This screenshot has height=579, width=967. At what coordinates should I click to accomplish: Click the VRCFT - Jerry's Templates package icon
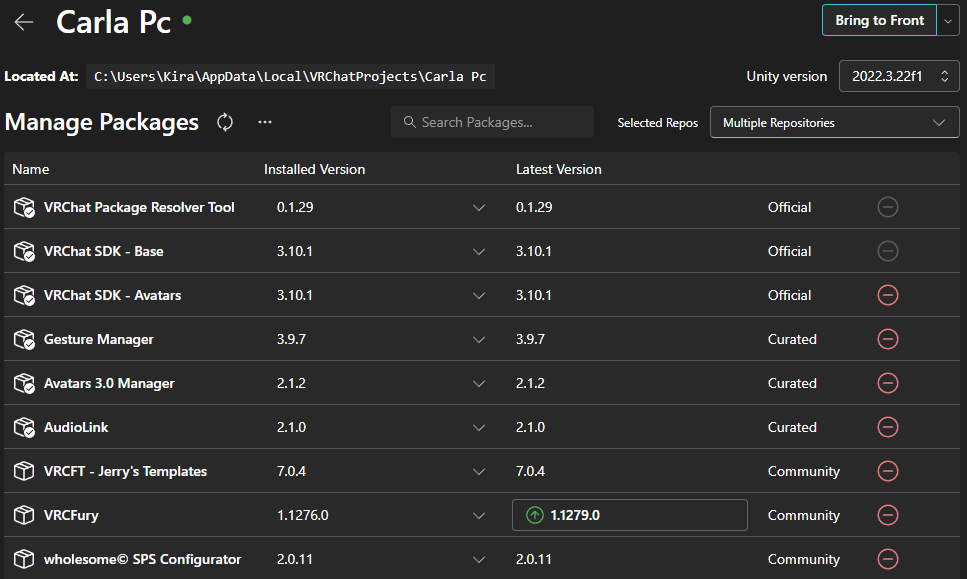(24, 471)
